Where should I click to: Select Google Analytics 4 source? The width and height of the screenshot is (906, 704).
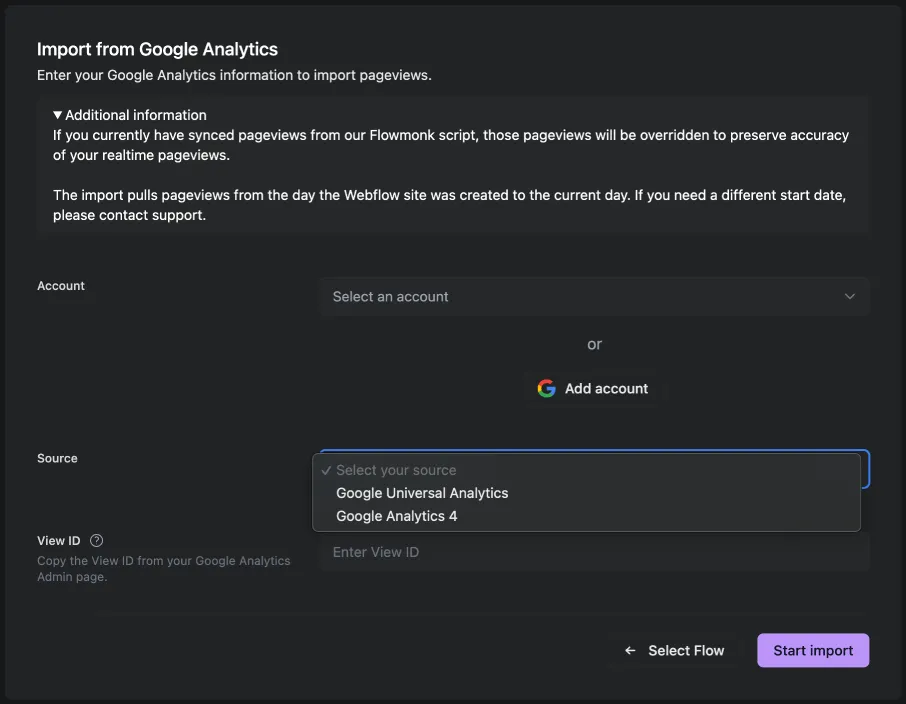coord(586,516)
